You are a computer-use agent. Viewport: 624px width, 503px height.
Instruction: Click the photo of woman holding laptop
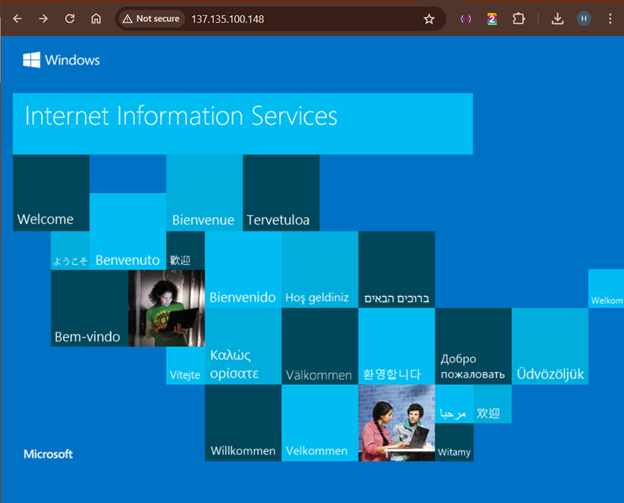coord(166,308)
